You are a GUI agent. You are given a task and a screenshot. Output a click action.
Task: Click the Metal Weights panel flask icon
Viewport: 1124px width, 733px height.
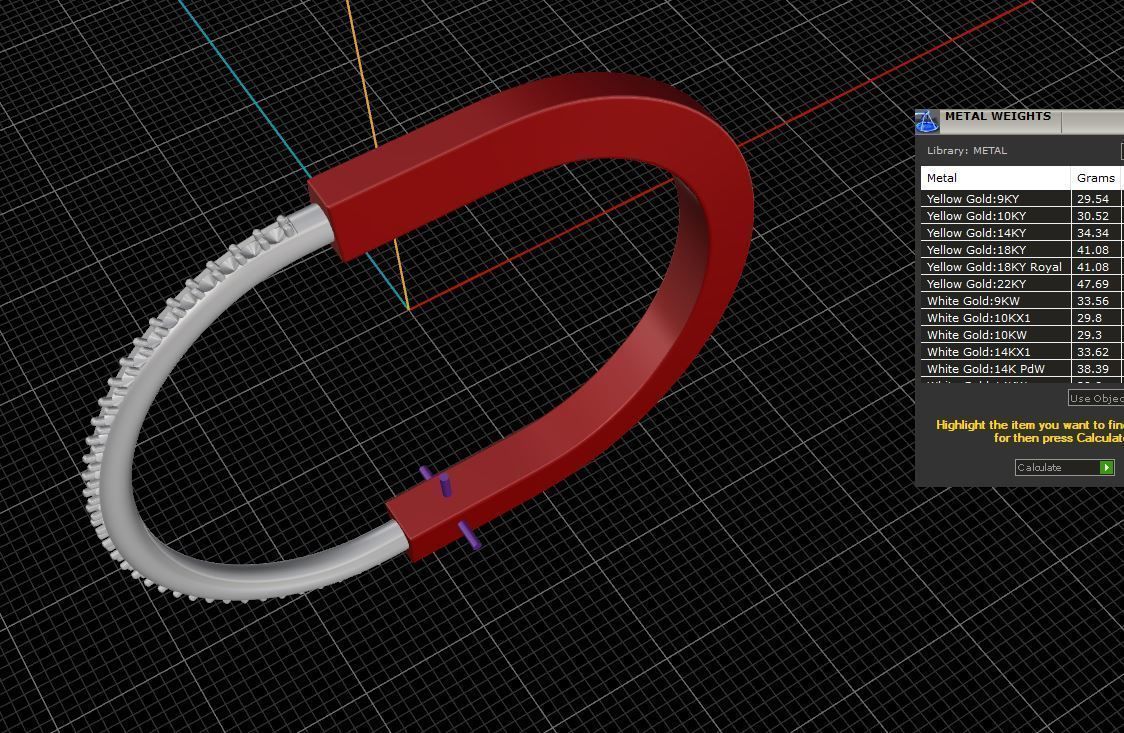pos(925,121)
